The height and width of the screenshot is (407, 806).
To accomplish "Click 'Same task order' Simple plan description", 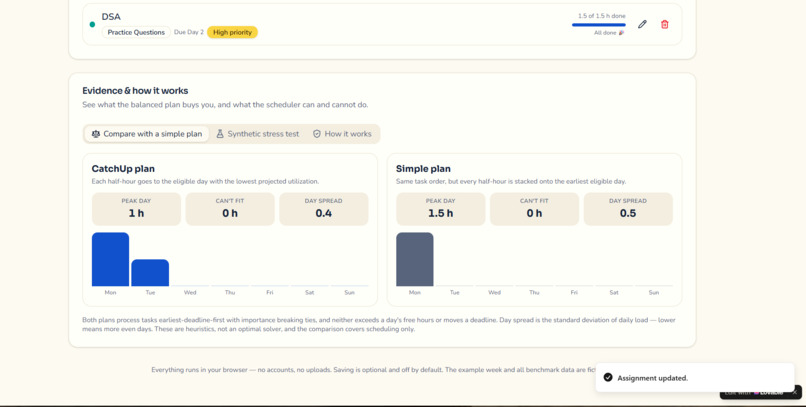I will tap(511, 181).
